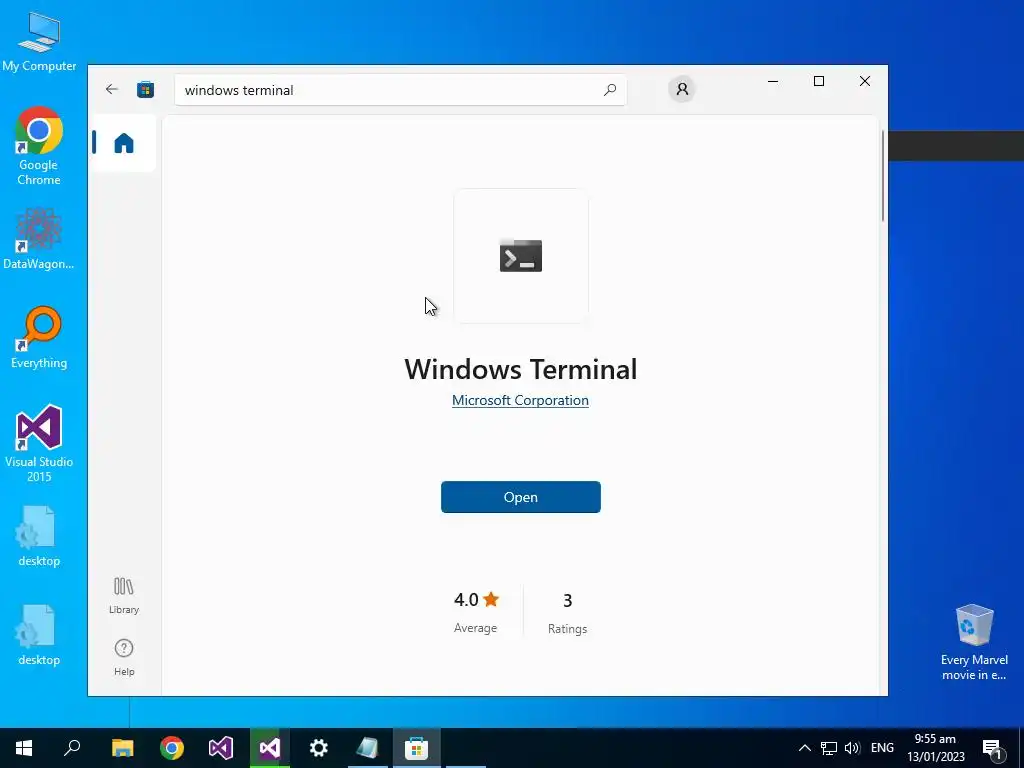
Task: Click the orange rating star
Action: coord(491,599)
